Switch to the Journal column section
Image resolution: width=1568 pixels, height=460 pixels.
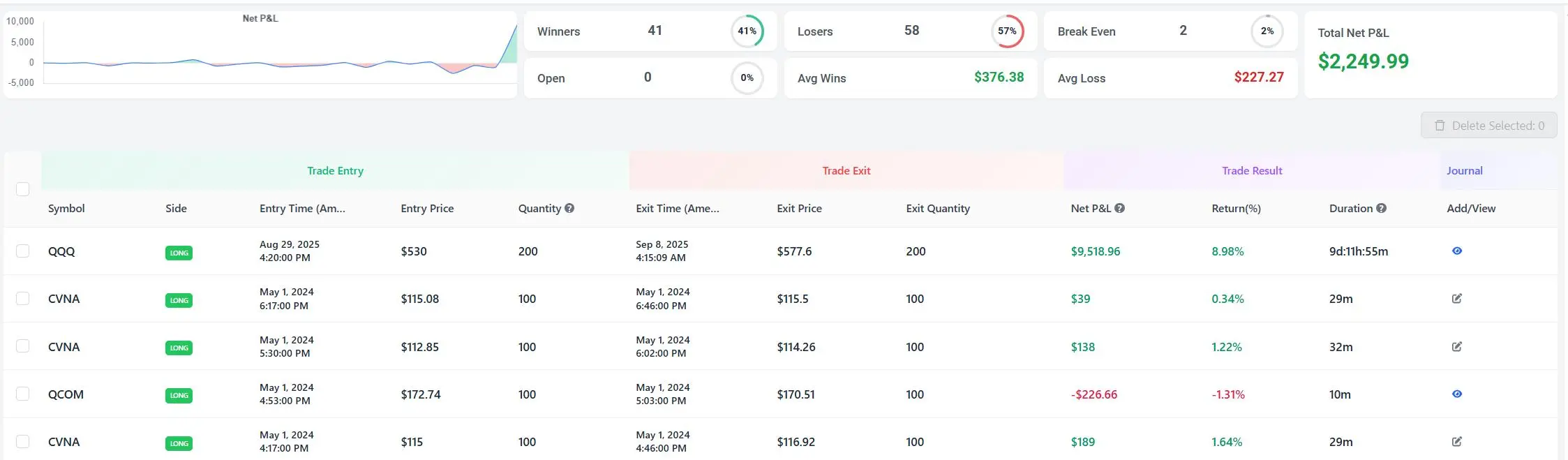click(x=1464, y=170)
